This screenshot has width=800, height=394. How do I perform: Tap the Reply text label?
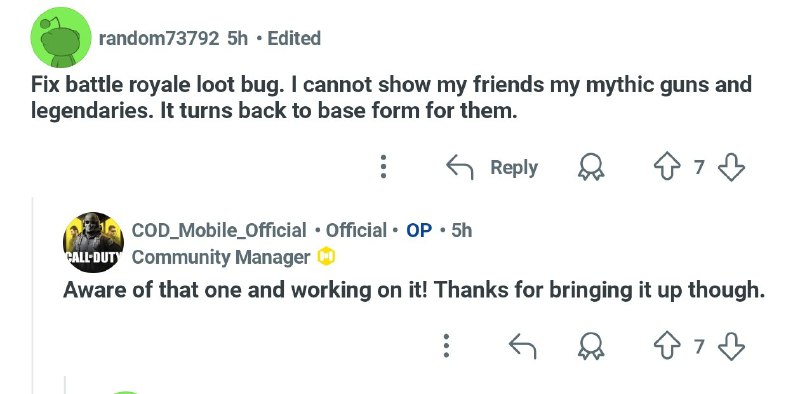point(514,167)
